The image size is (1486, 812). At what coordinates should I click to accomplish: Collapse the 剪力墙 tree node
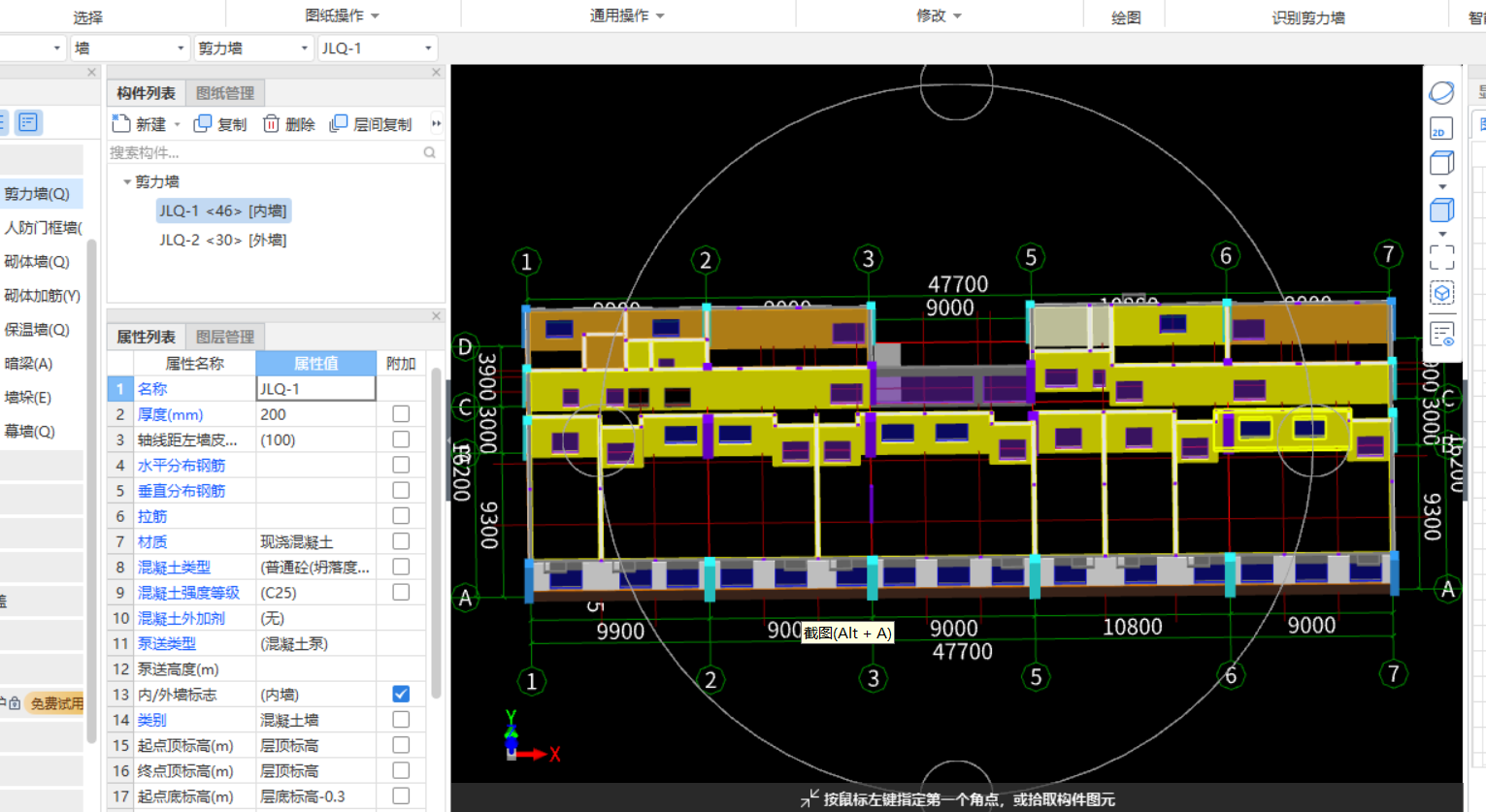pyautogui.click(x=127, y=181)
